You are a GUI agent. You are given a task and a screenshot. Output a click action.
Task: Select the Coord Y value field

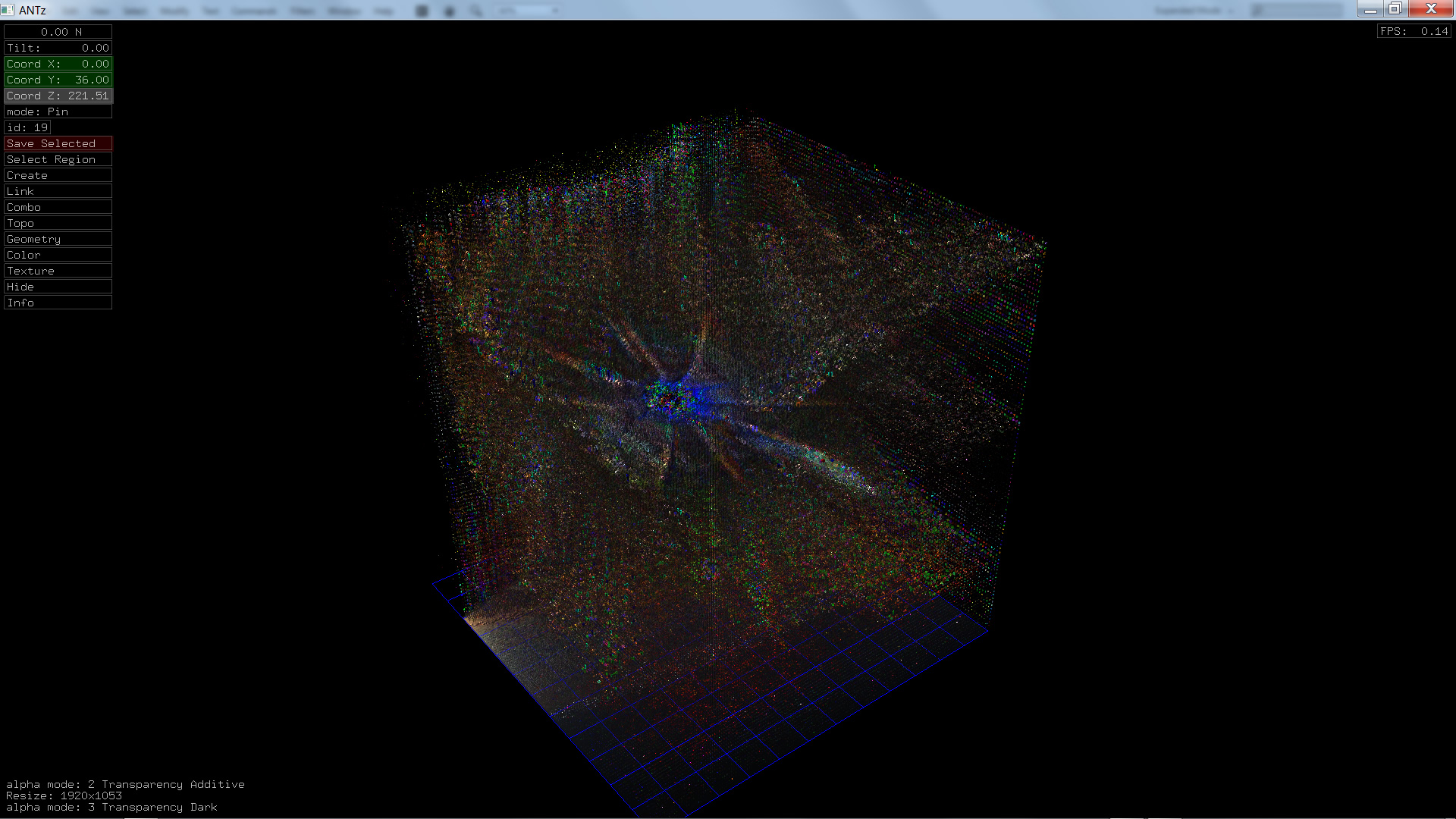58,80
